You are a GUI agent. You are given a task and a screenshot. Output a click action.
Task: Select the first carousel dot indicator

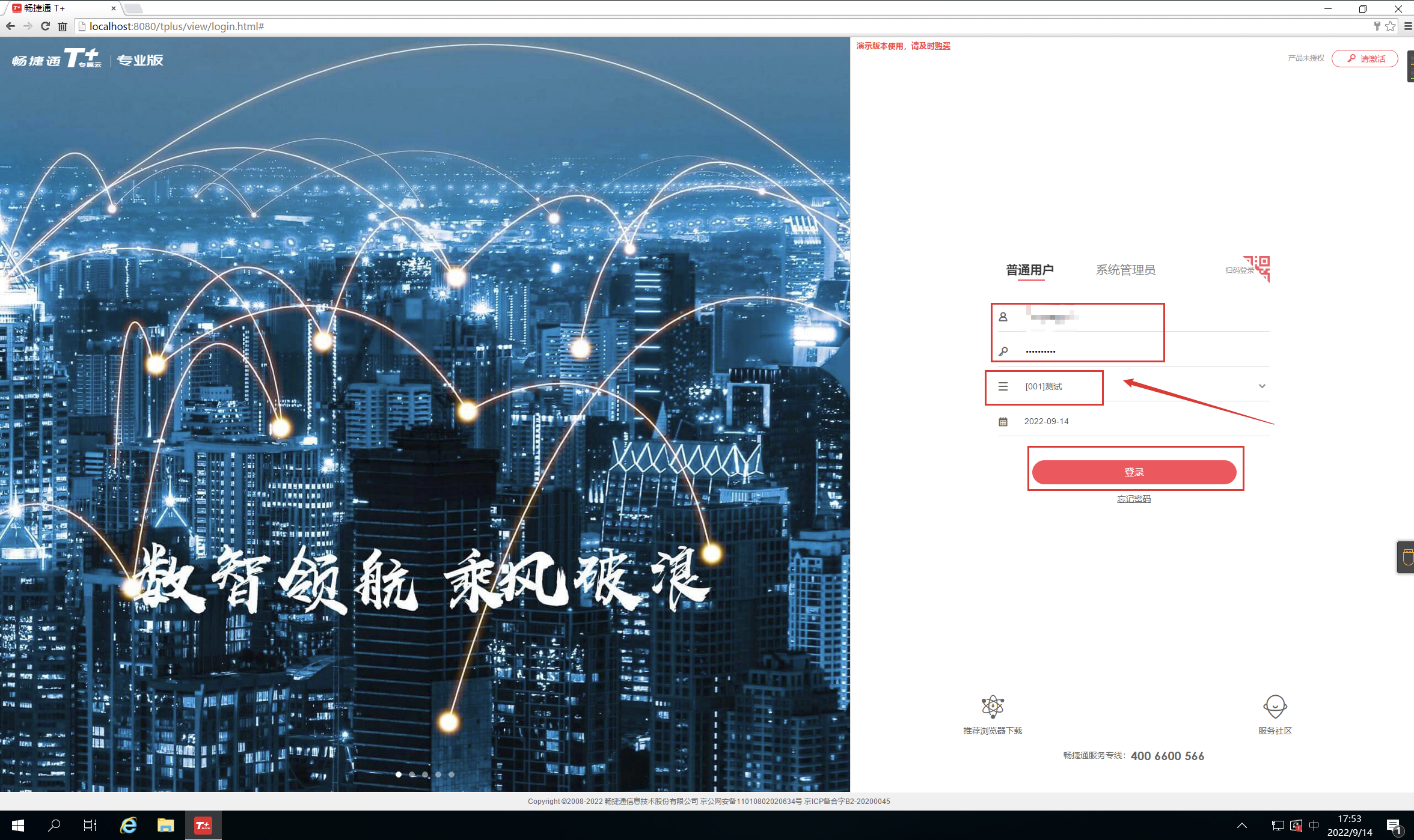pyautogui.click(x=399, y=775)
